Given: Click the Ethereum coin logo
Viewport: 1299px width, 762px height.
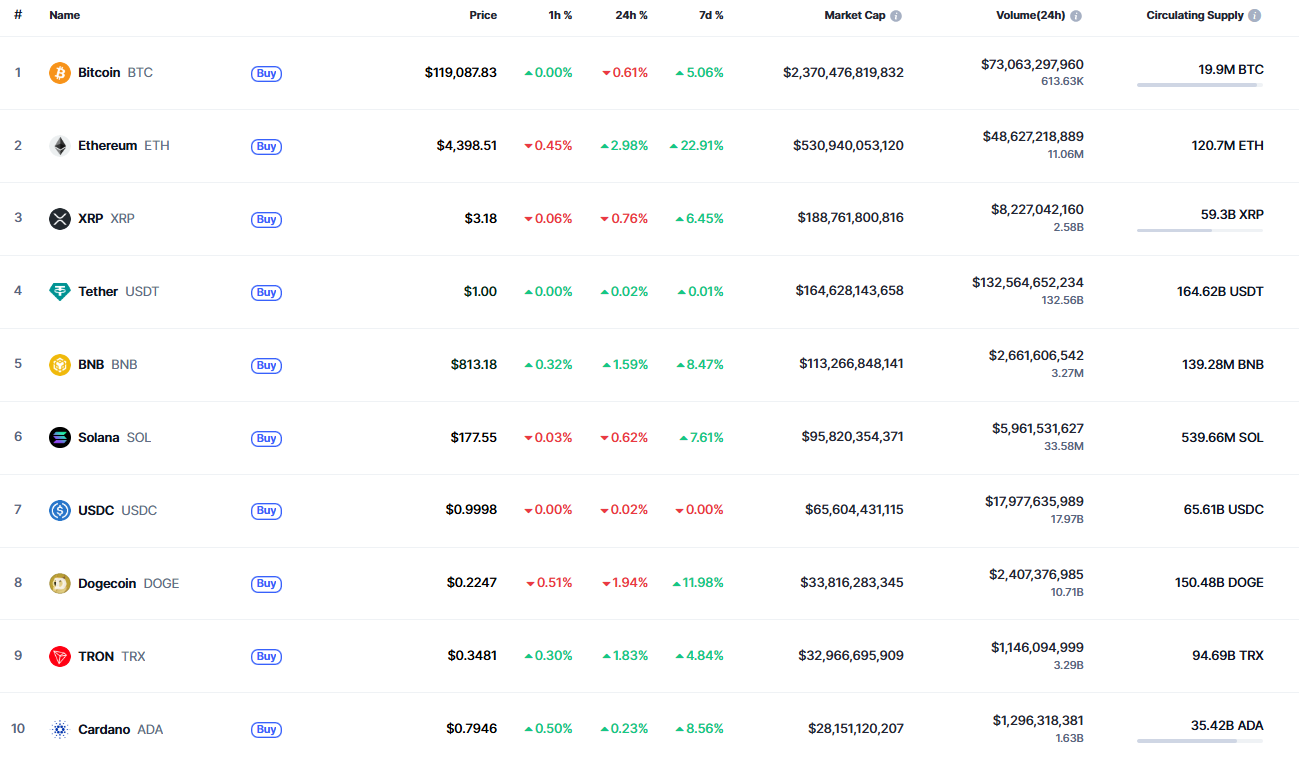Looking at the screenshot, I should tap(60, 146).
